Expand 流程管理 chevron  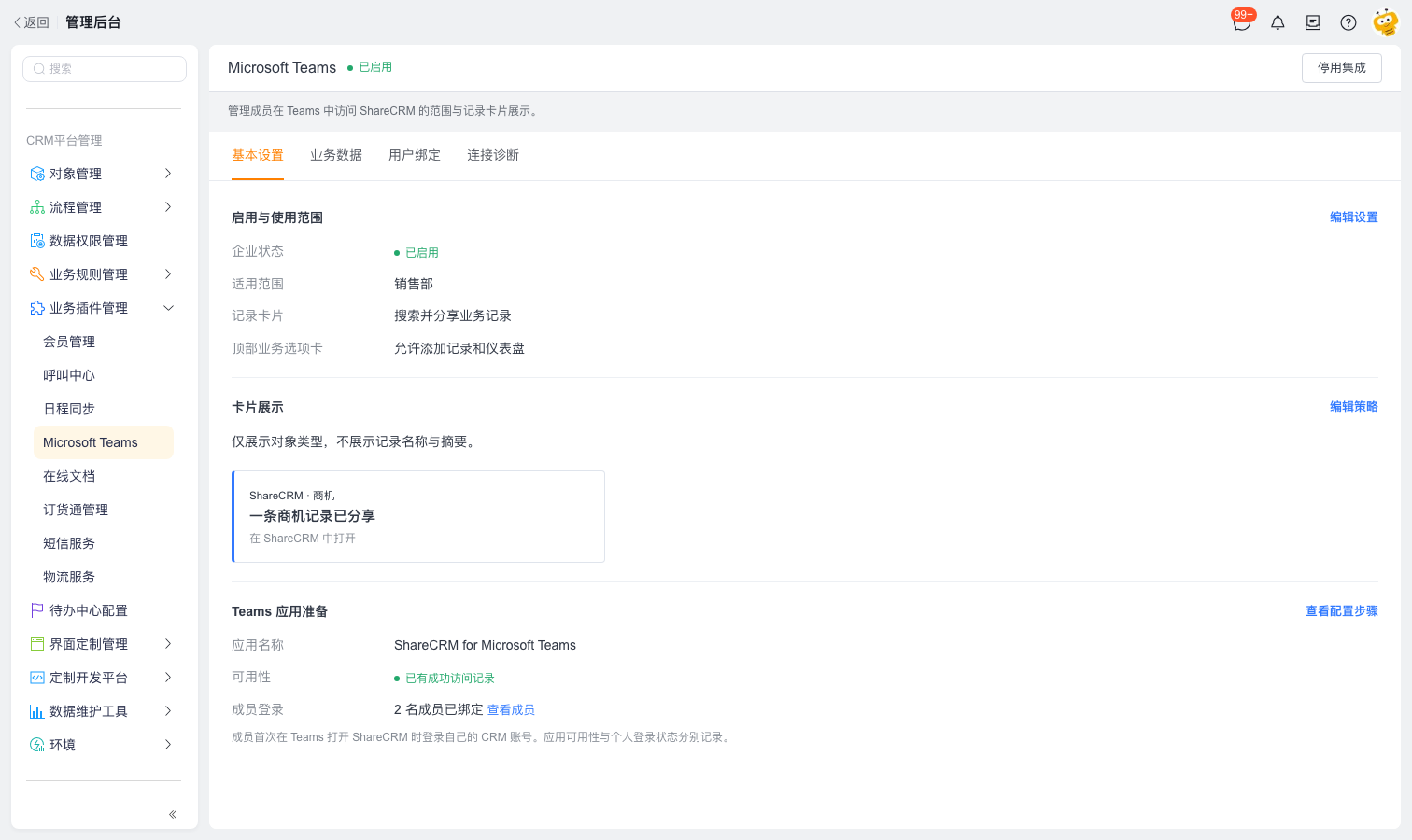point(168,207)
